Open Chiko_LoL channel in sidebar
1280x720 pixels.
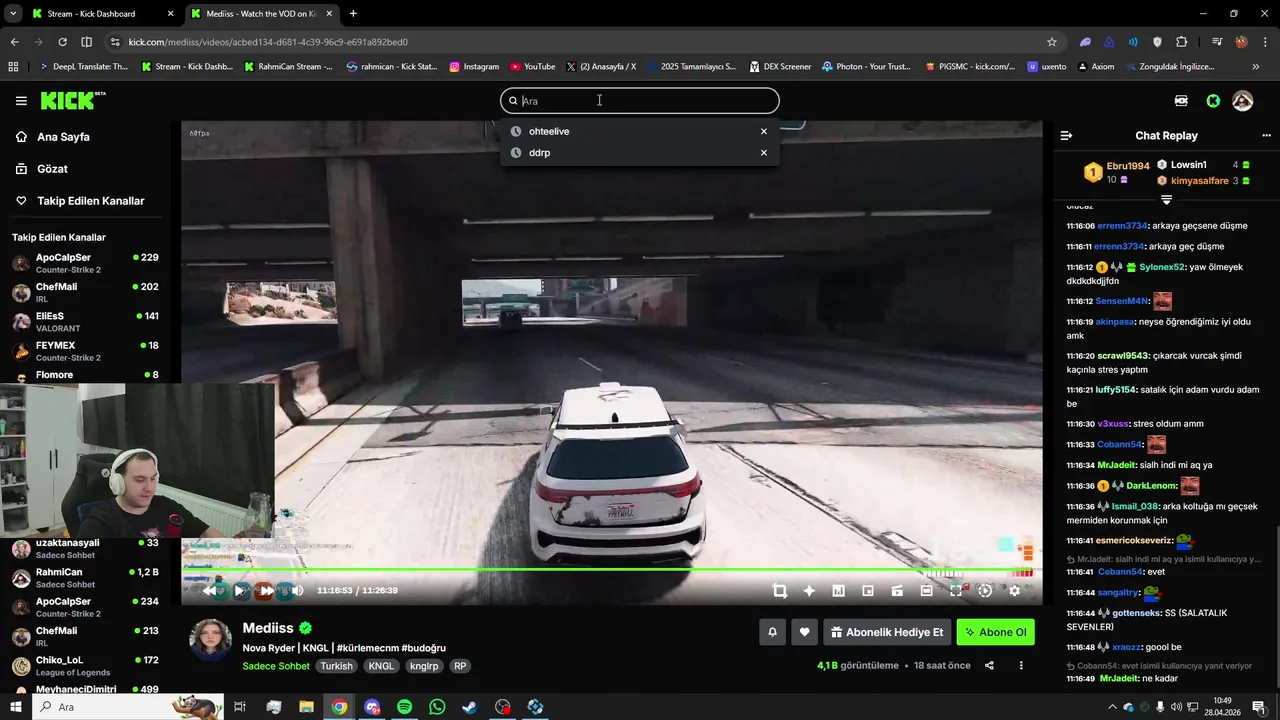(x=85, y=666)
